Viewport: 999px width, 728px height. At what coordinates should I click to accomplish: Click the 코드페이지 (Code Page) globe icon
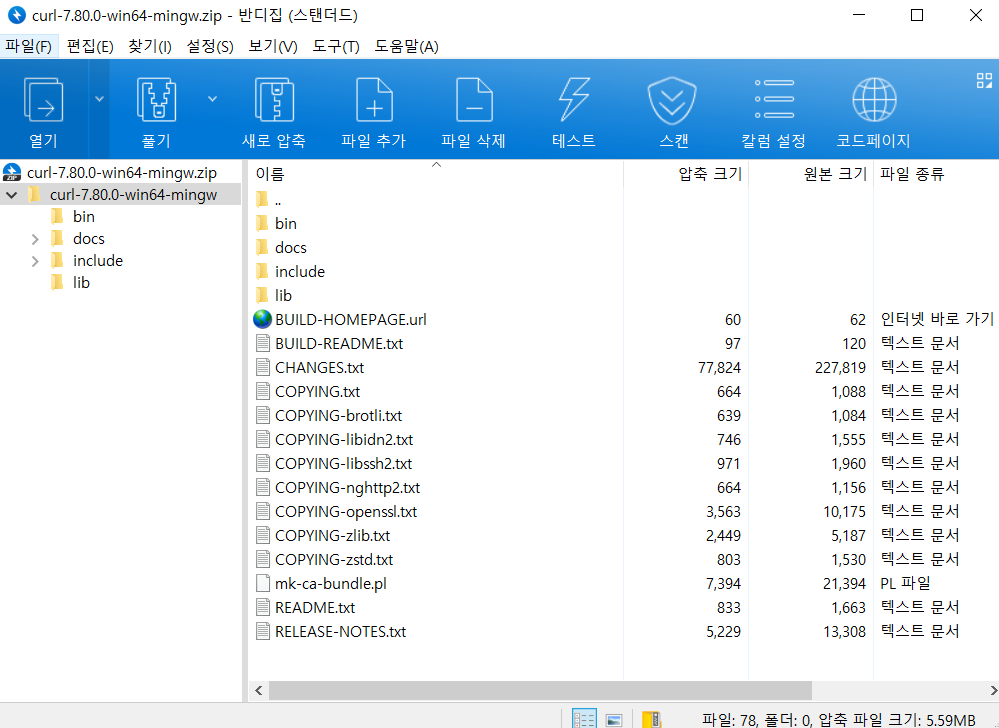(x=874, y=99)
